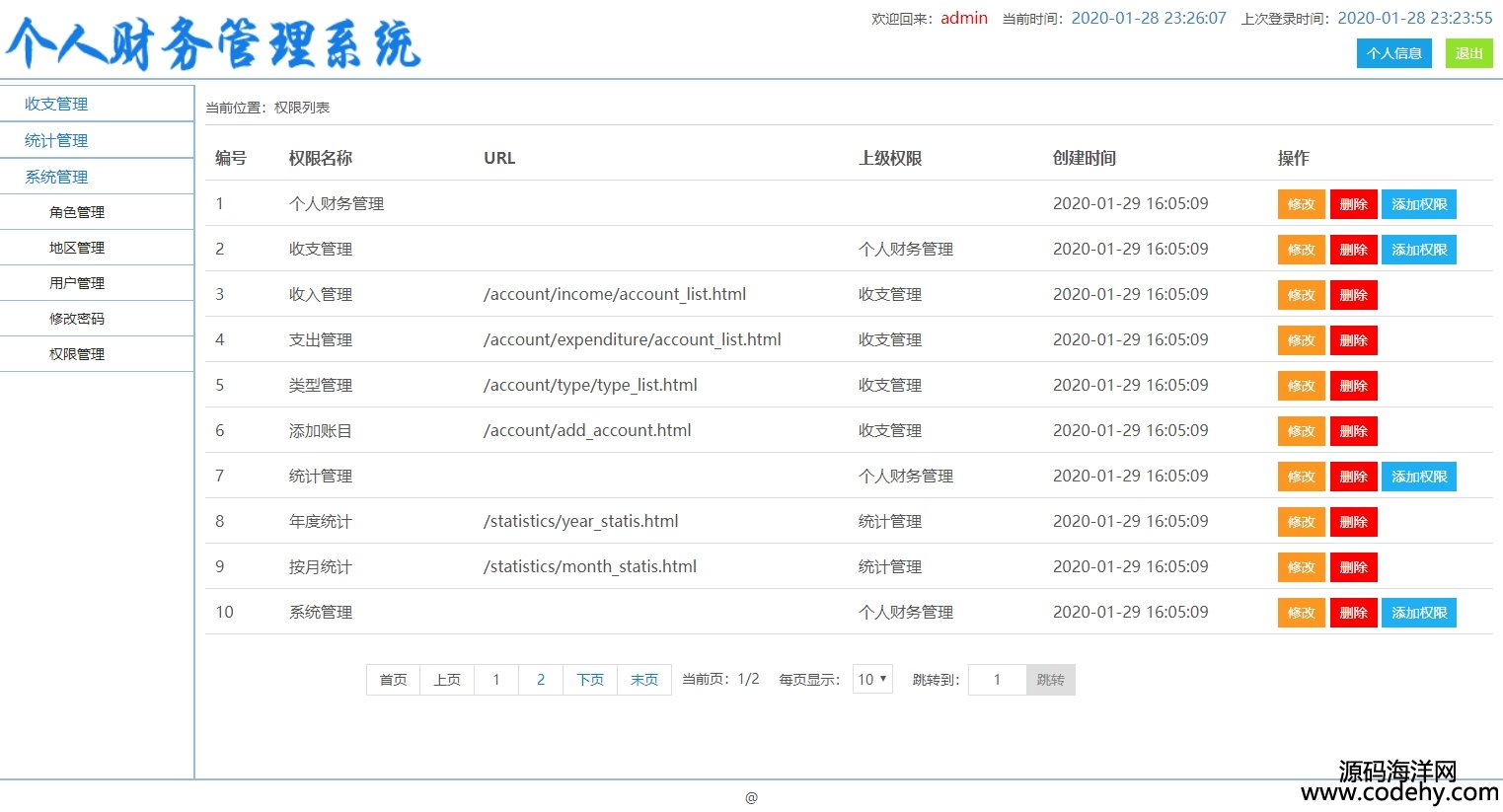1503x812 pixels.
Task: Click 修改 for the 个人财务管理 row
Action: click(x=1301, y=204)
